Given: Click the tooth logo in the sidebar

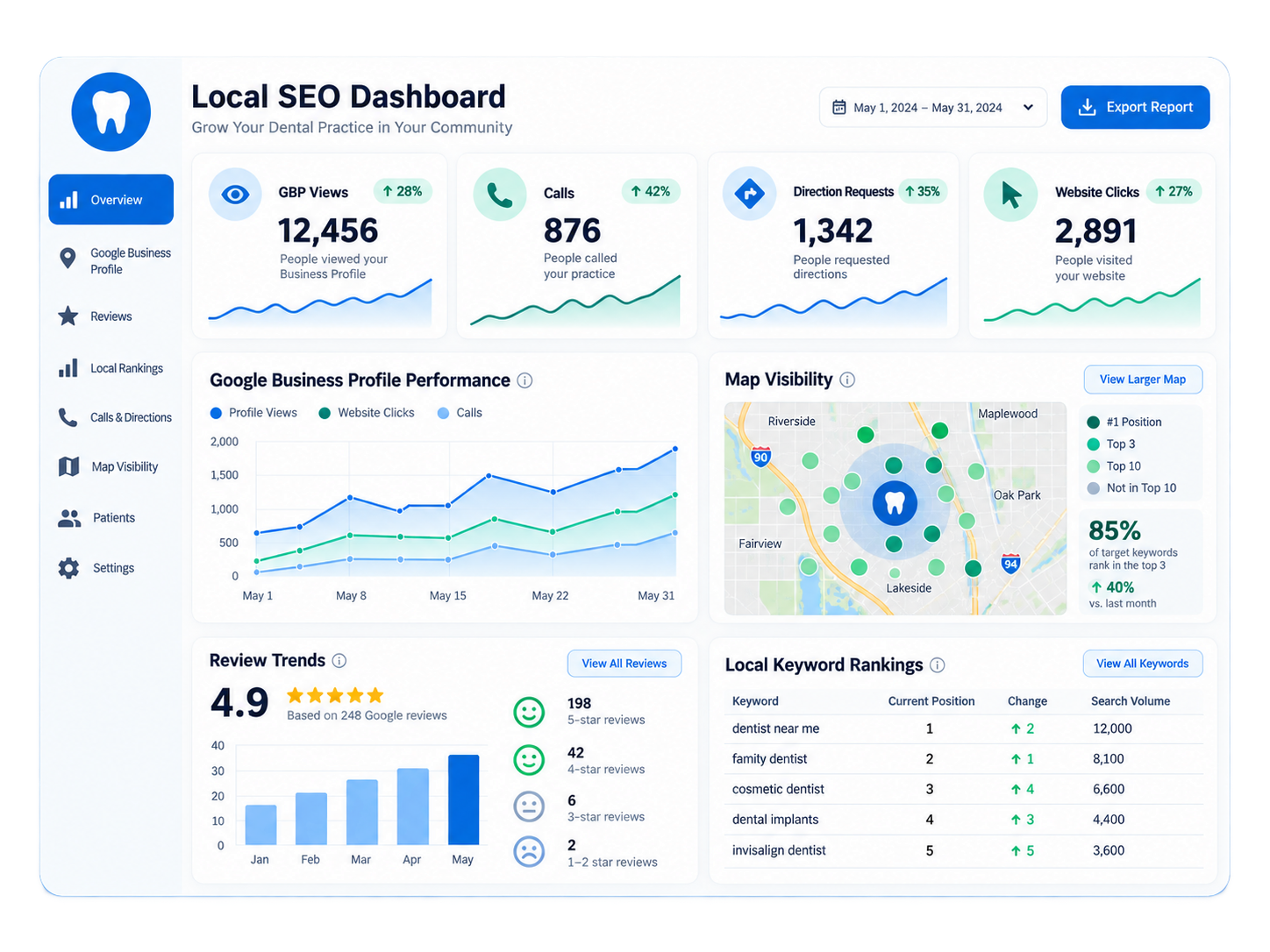Looking at the screenshot, I should pyautogui.click(x=111, y=112).
